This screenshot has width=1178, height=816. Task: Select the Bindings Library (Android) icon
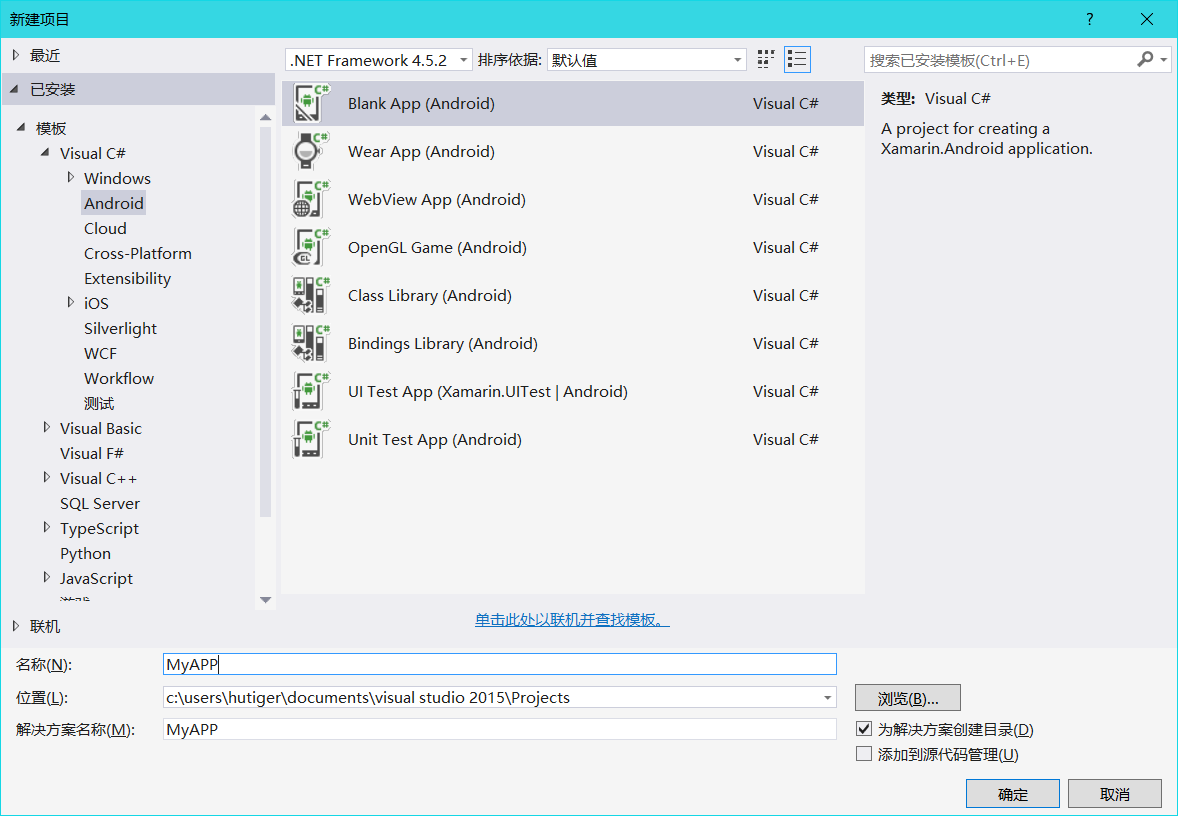pos(311,343)
